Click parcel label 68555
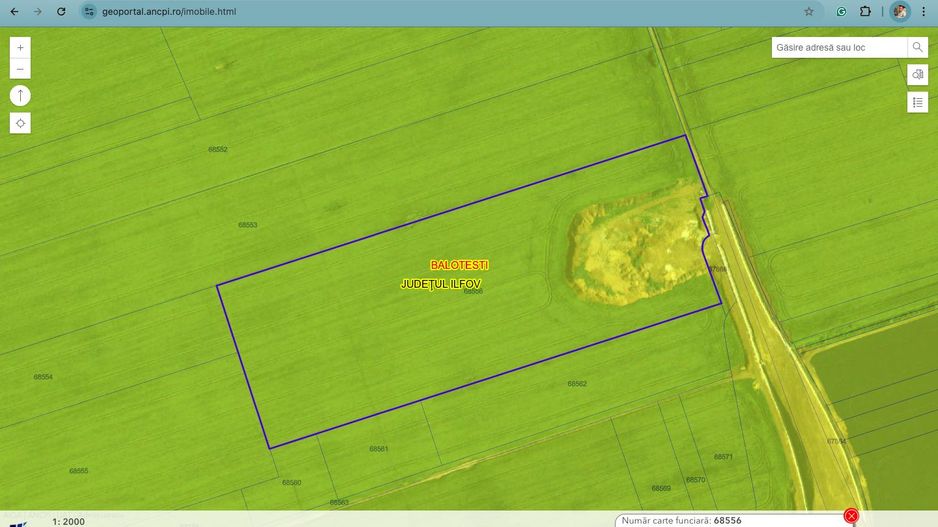 tap(78, 471)
